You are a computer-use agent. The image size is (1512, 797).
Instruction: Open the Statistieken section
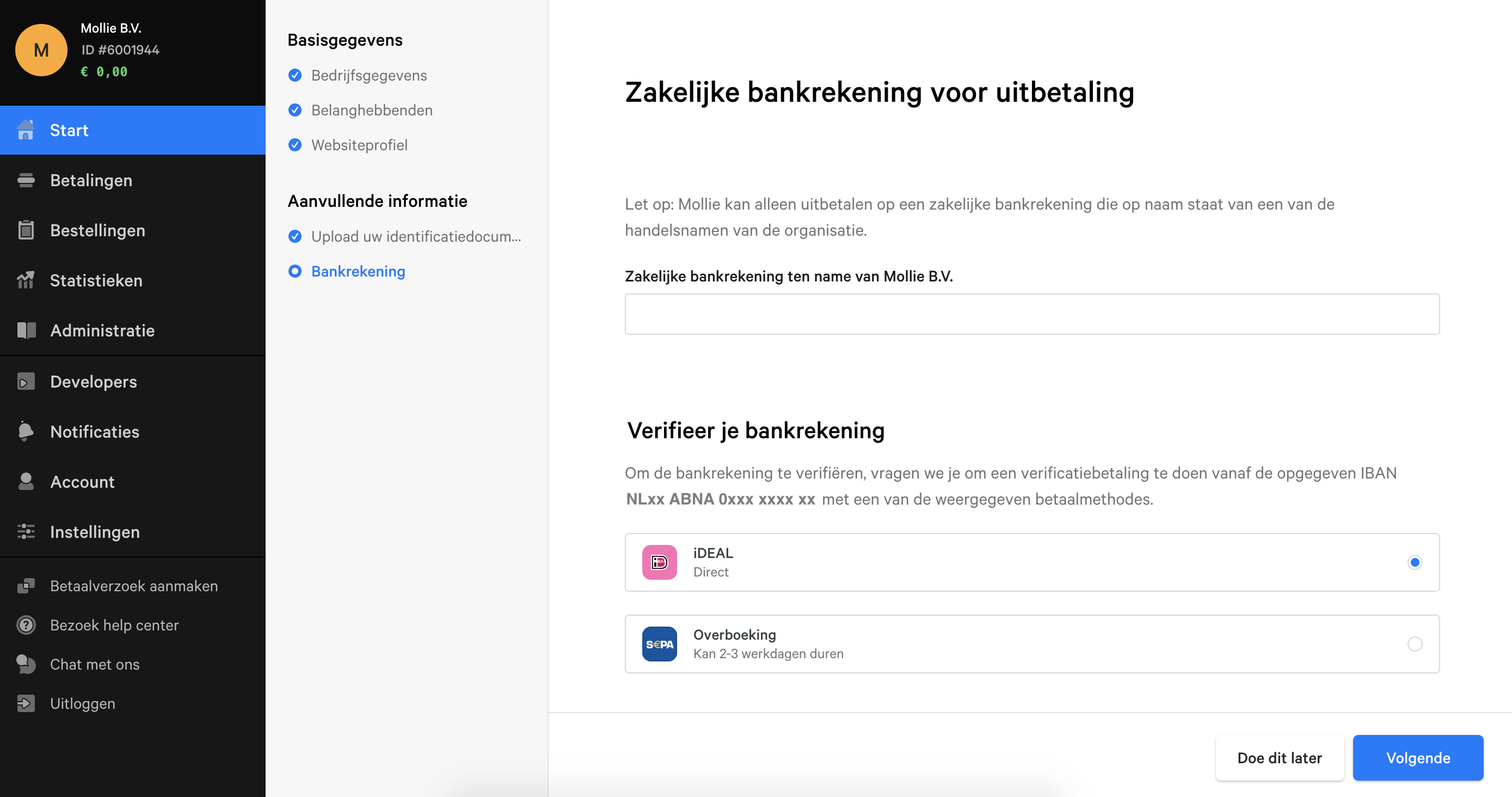pyautogui.click(x=133, y=280)
